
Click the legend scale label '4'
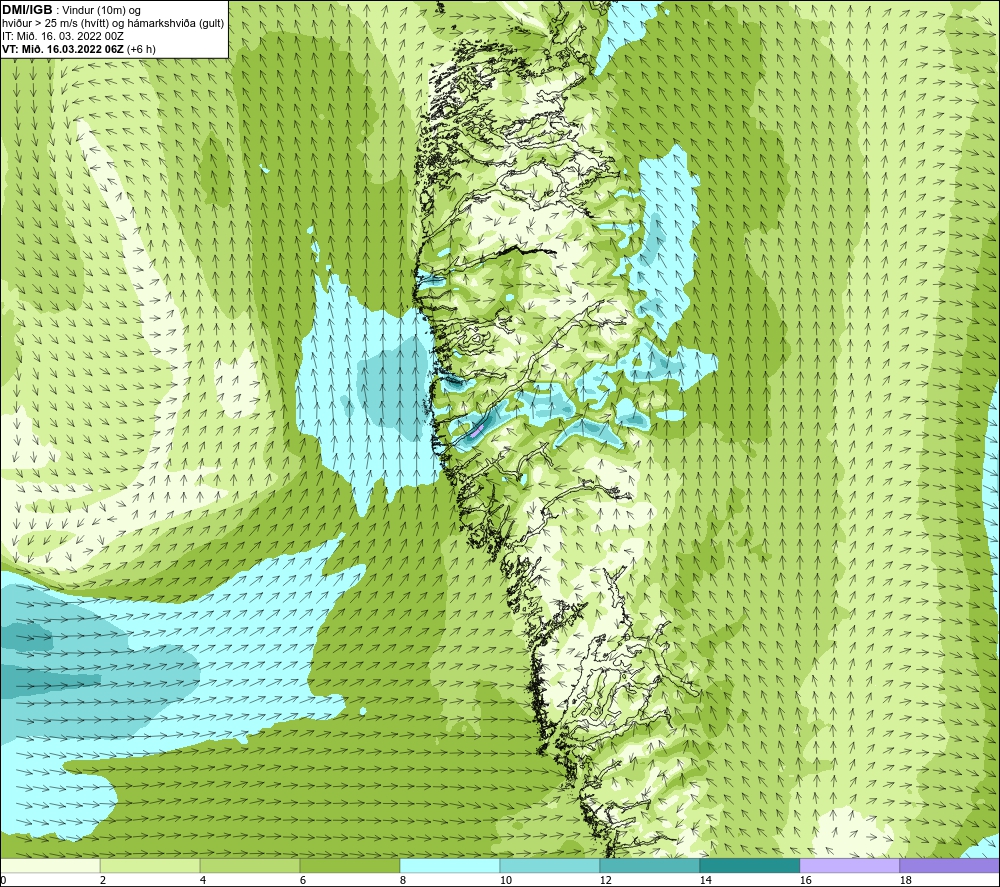(x=203, y=880)
